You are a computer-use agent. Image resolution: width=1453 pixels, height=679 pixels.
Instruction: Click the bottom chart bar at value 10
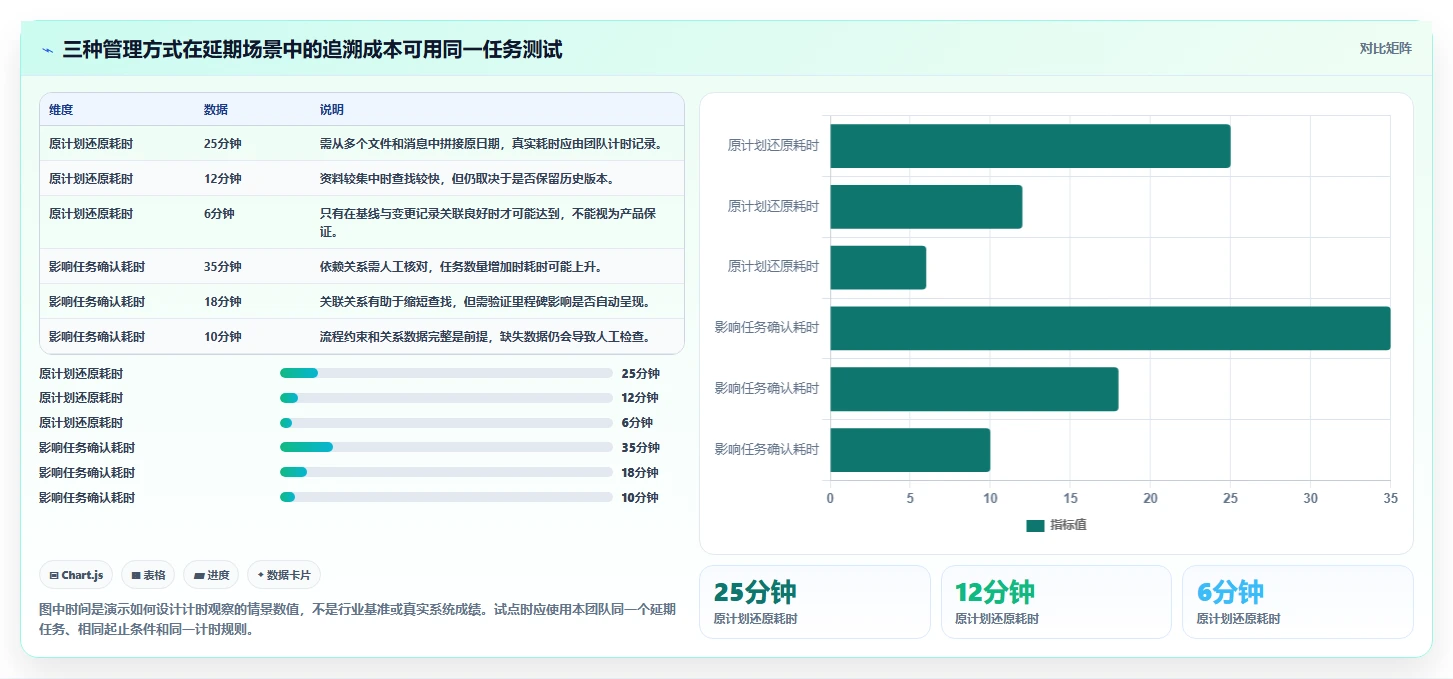(910, 450)
